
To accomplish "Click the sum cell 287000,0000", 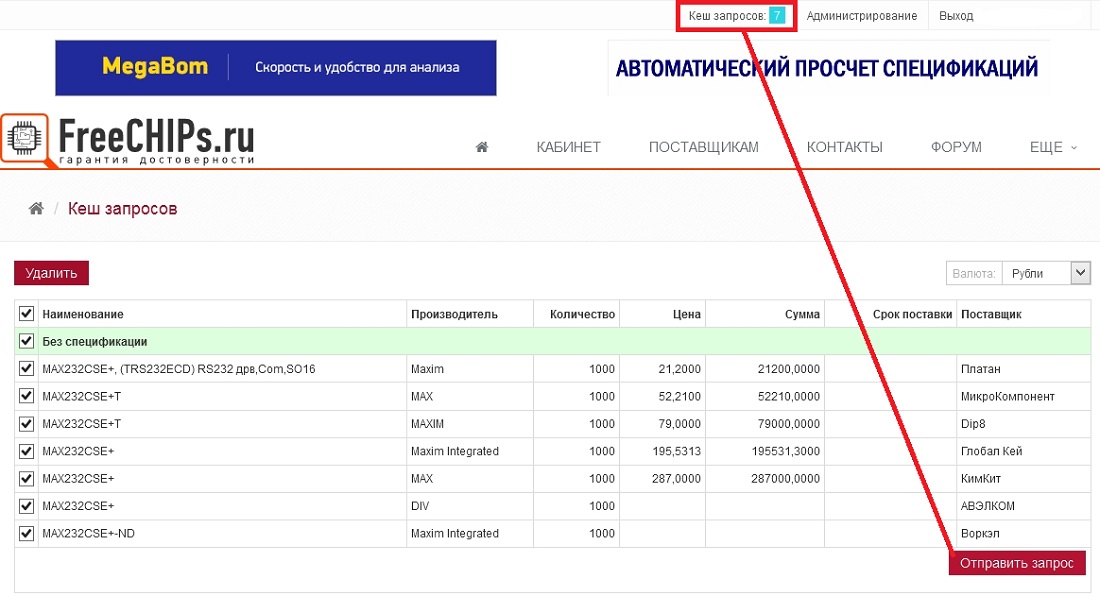I will pyautogui.click(x=785, y=478).
